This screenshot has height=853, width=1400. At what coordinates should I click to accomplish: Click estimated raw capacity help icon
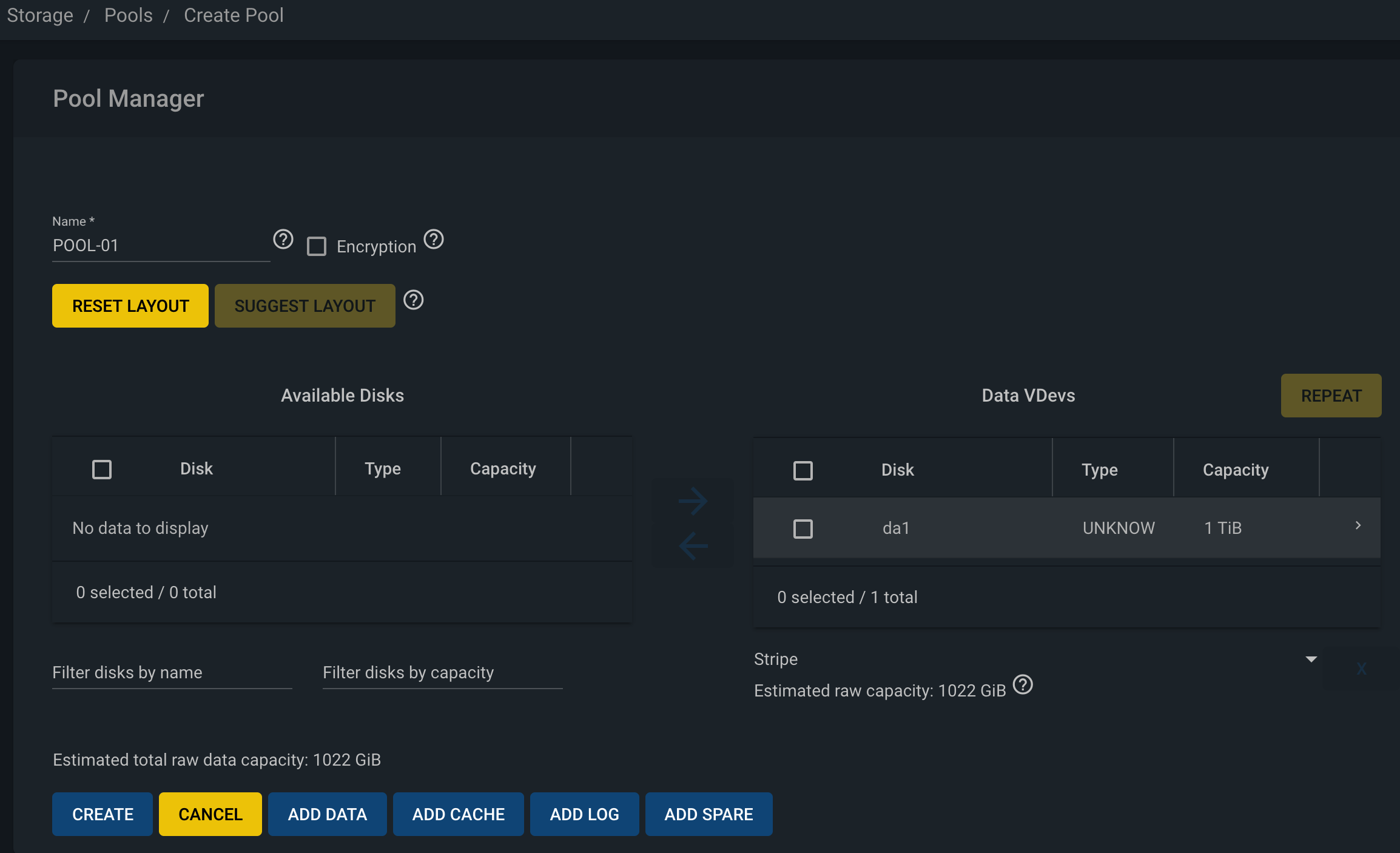tap(1023, 685)
